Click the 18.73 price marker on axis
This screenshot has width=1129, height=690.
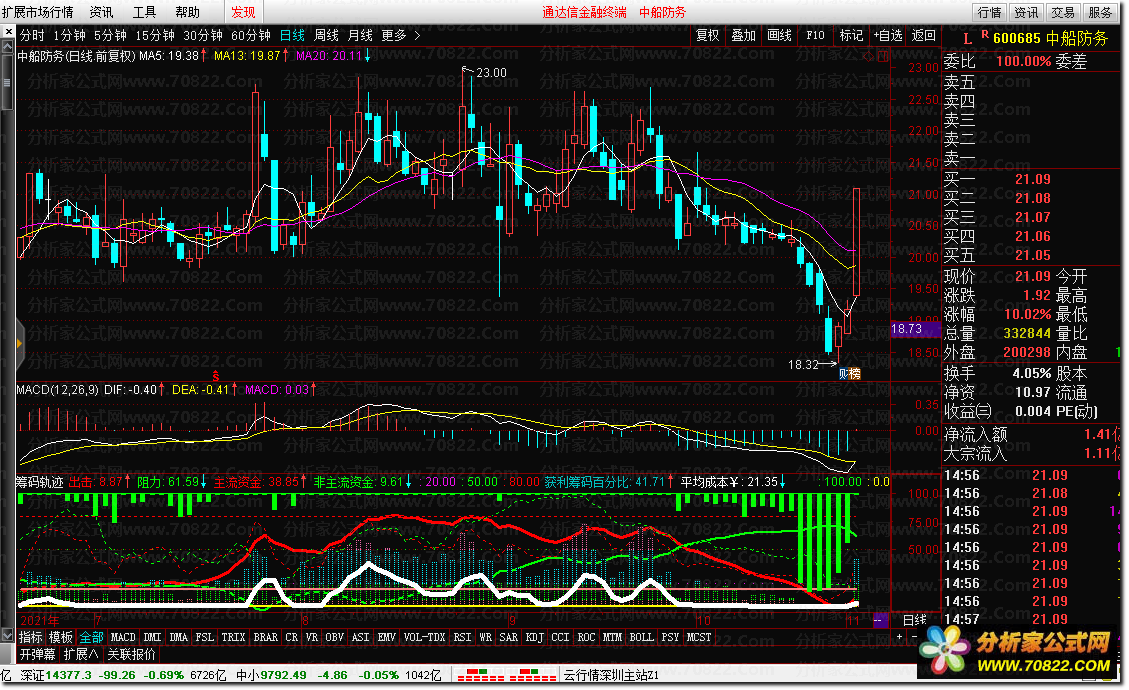[914, 328]
